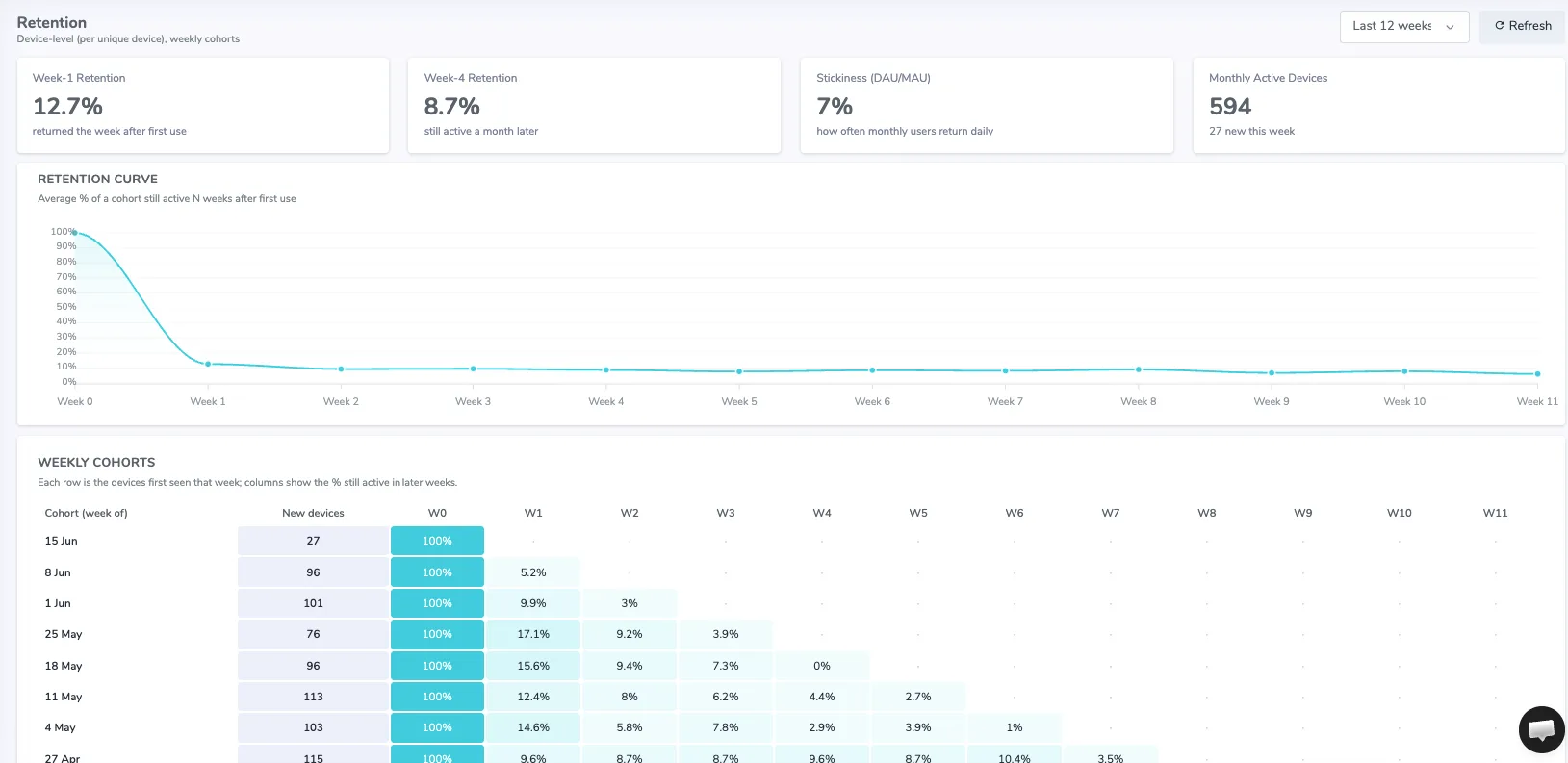Open the Last 12 weeks dropdown
Screen dimensions: 1568x763
(x=1403, y=27)
